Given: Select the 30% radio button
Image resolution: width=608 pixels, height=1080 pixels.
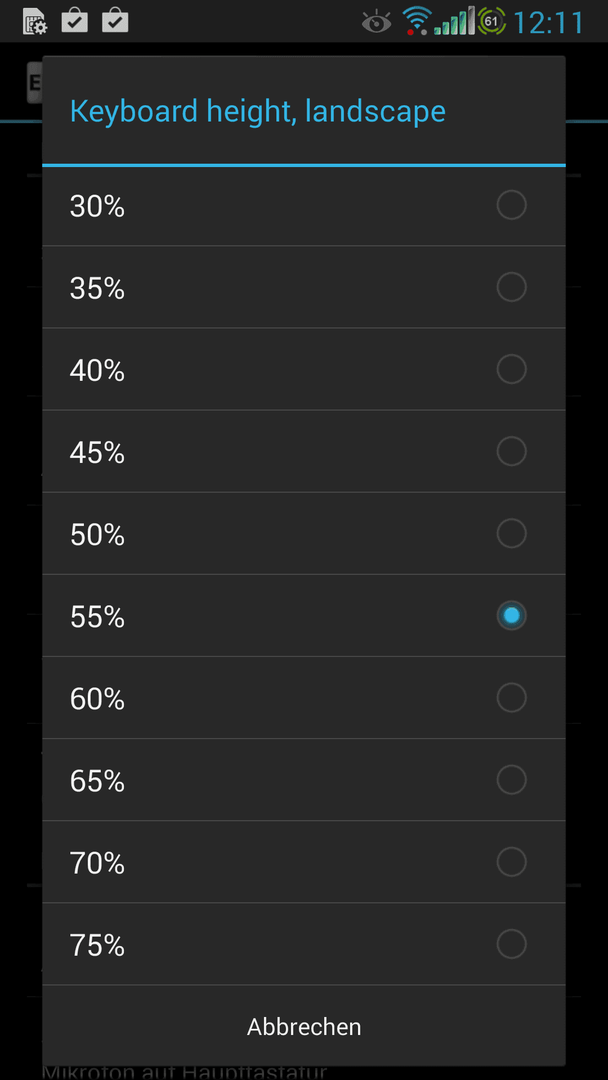Looking at the screenshot, I should tap(511, 205).
